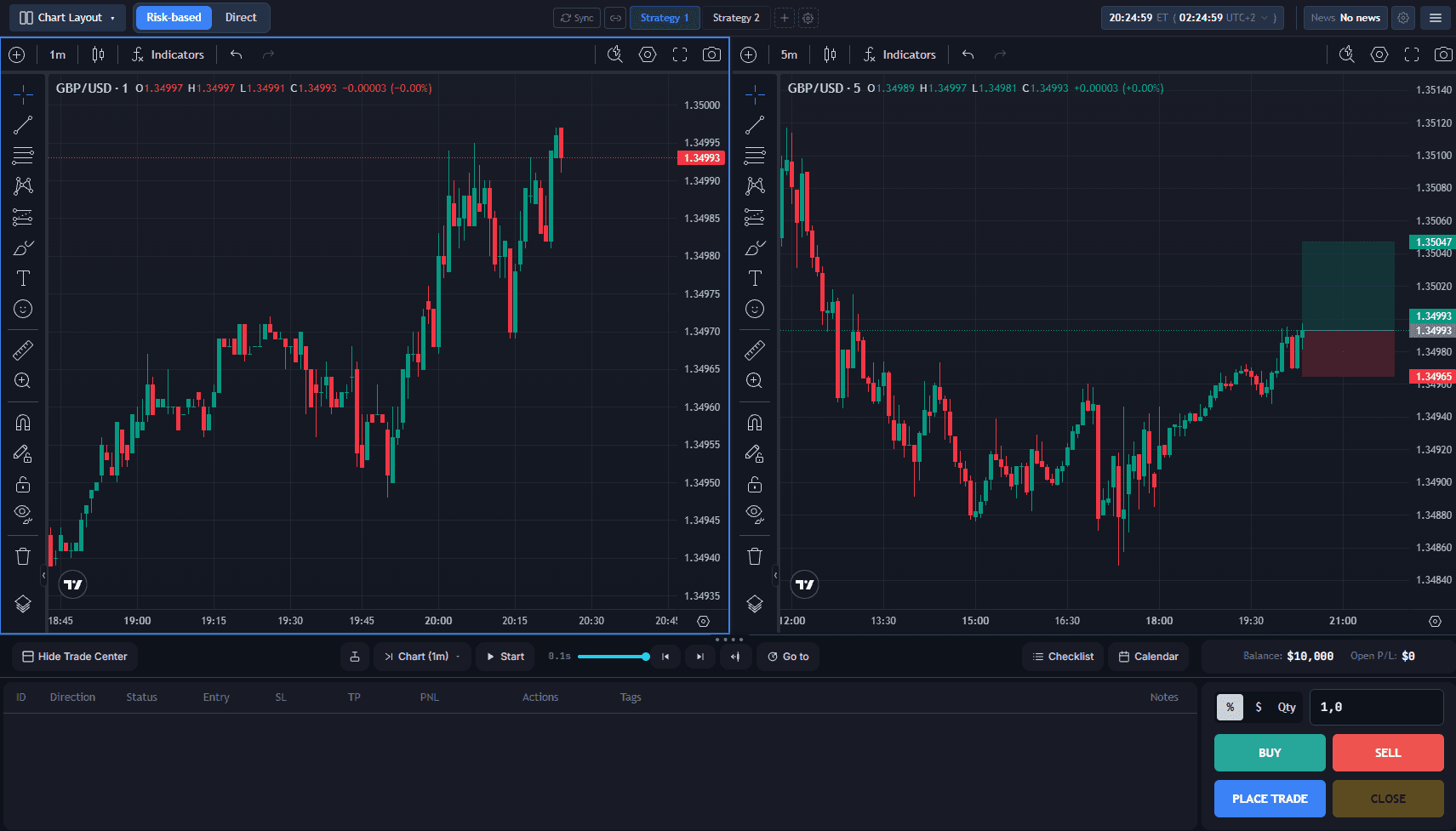Screen dimensions: 1456x831
Task: Switch to Direct mode
Action: coord(241,18)
